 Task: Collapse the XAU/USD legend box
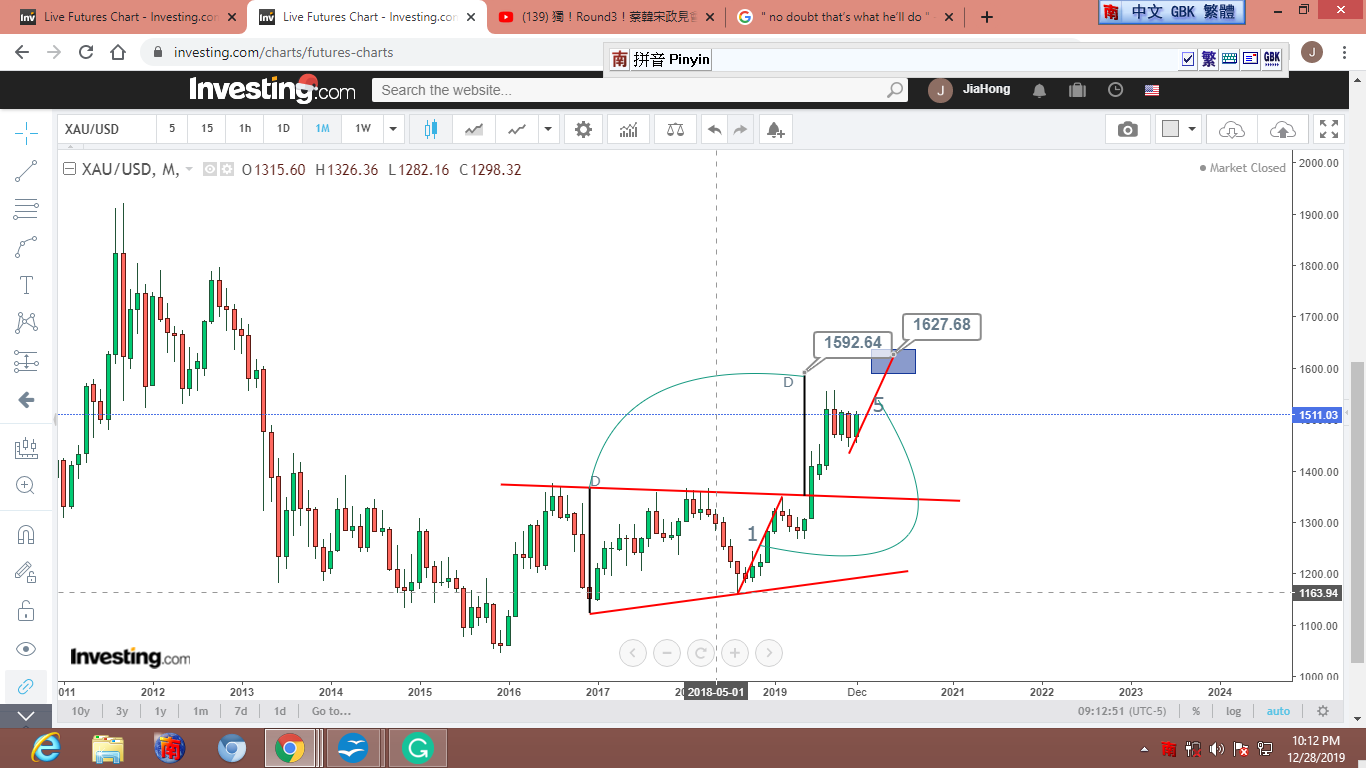tap(69, 169)
